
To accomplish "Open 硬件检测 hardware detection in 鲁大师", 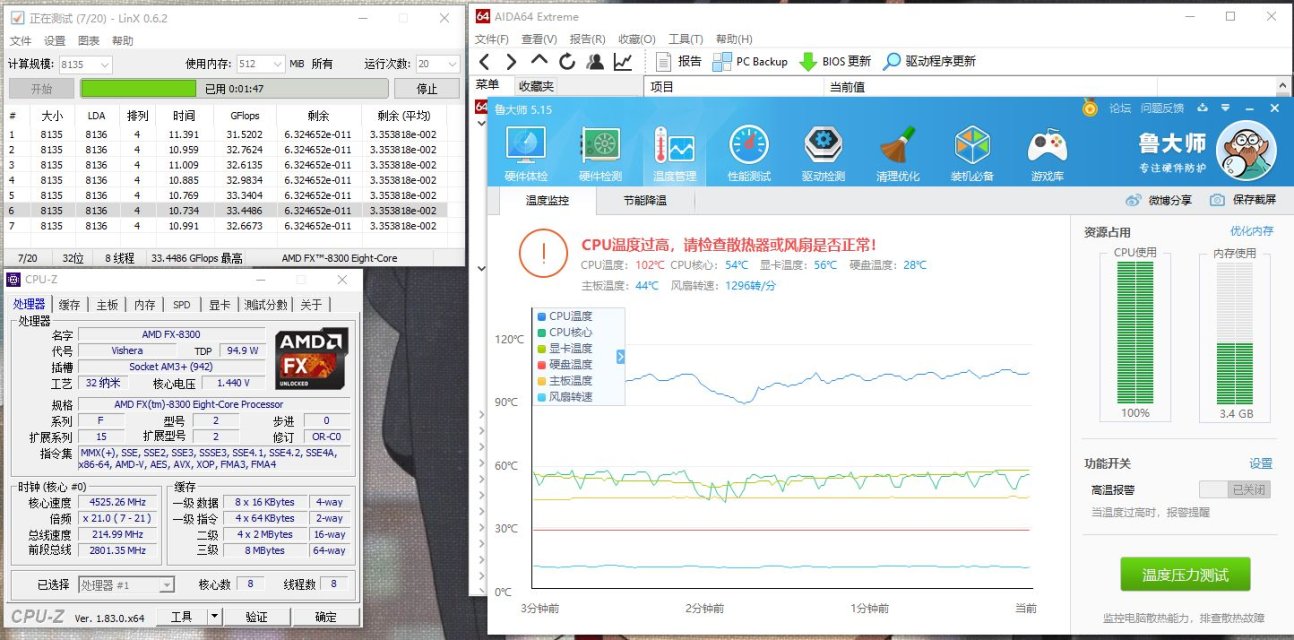I will point(600,154).
